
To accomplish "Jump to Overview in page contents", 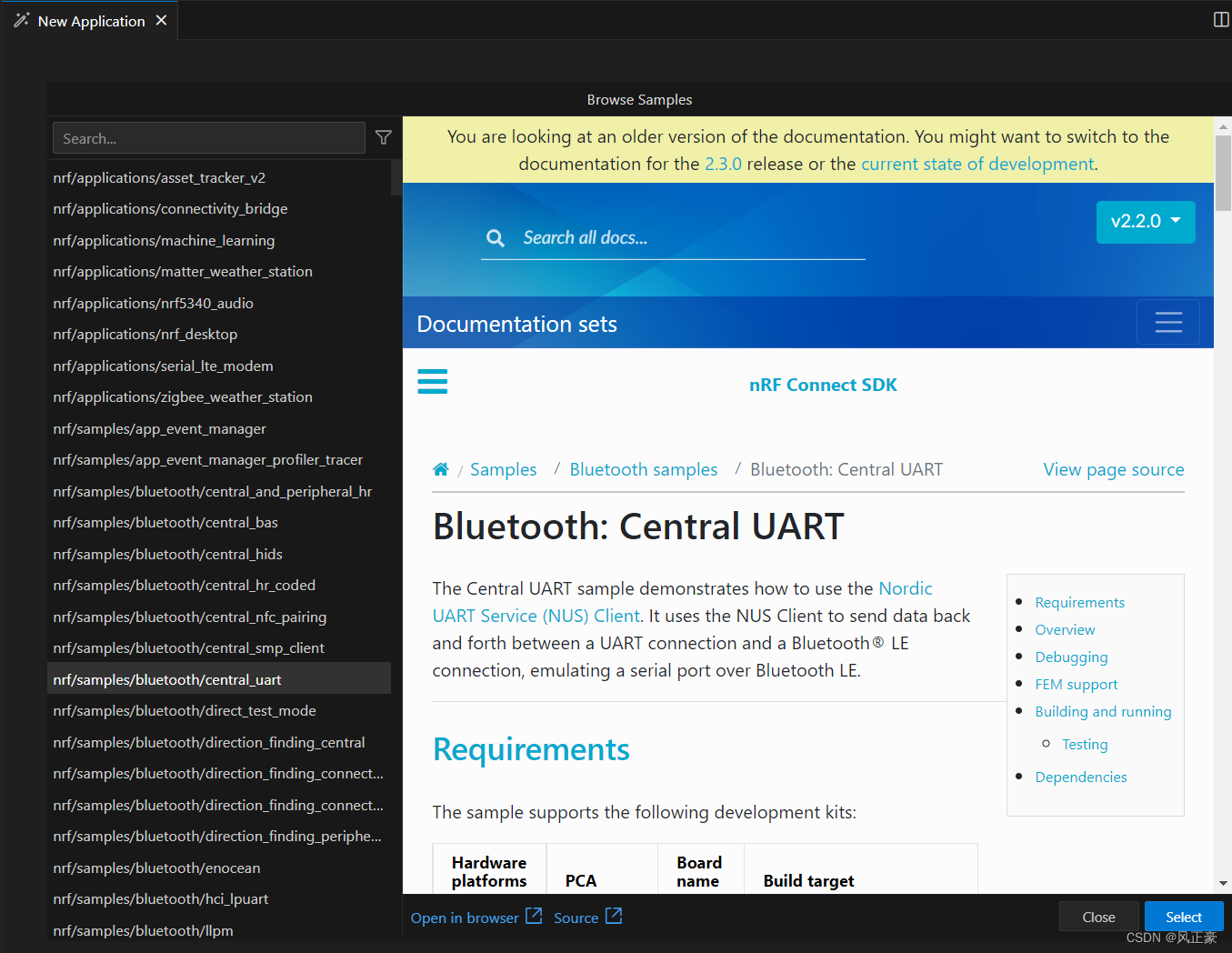I will (1065, 629).
